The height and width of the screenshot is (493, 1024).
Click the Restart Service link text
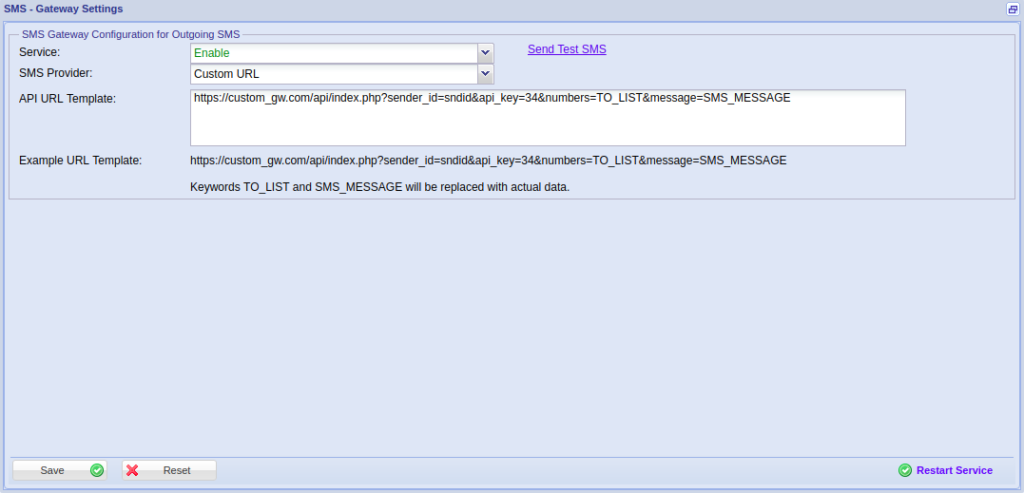954,470
